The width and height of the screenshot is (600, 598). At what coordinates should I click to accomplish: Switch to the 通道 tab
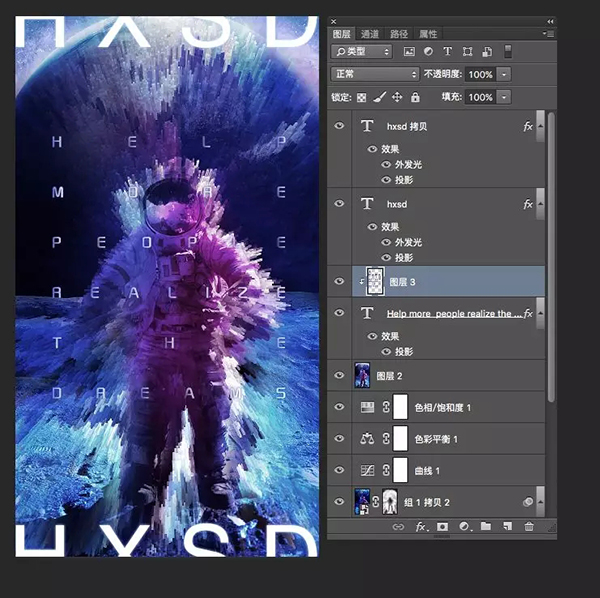tap(370, 34)
